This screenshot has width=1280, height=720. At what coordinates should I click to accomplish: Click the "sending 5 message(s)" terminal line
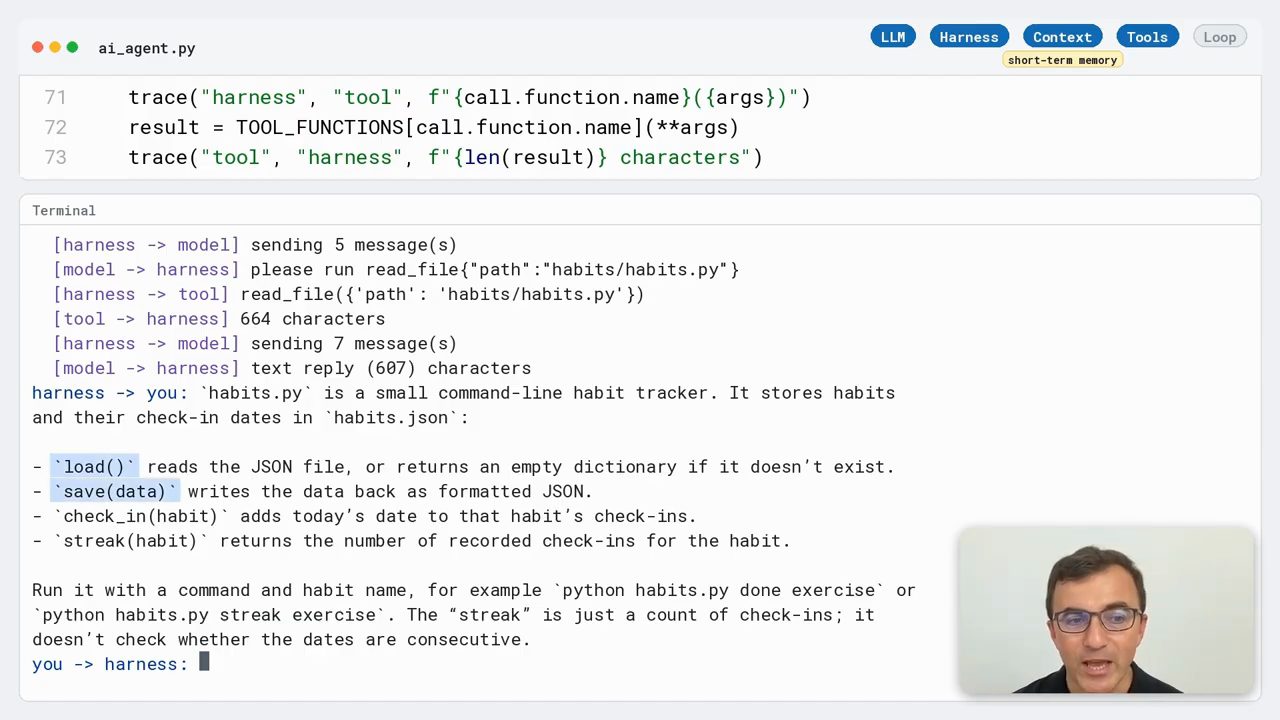tap(255, 245)
